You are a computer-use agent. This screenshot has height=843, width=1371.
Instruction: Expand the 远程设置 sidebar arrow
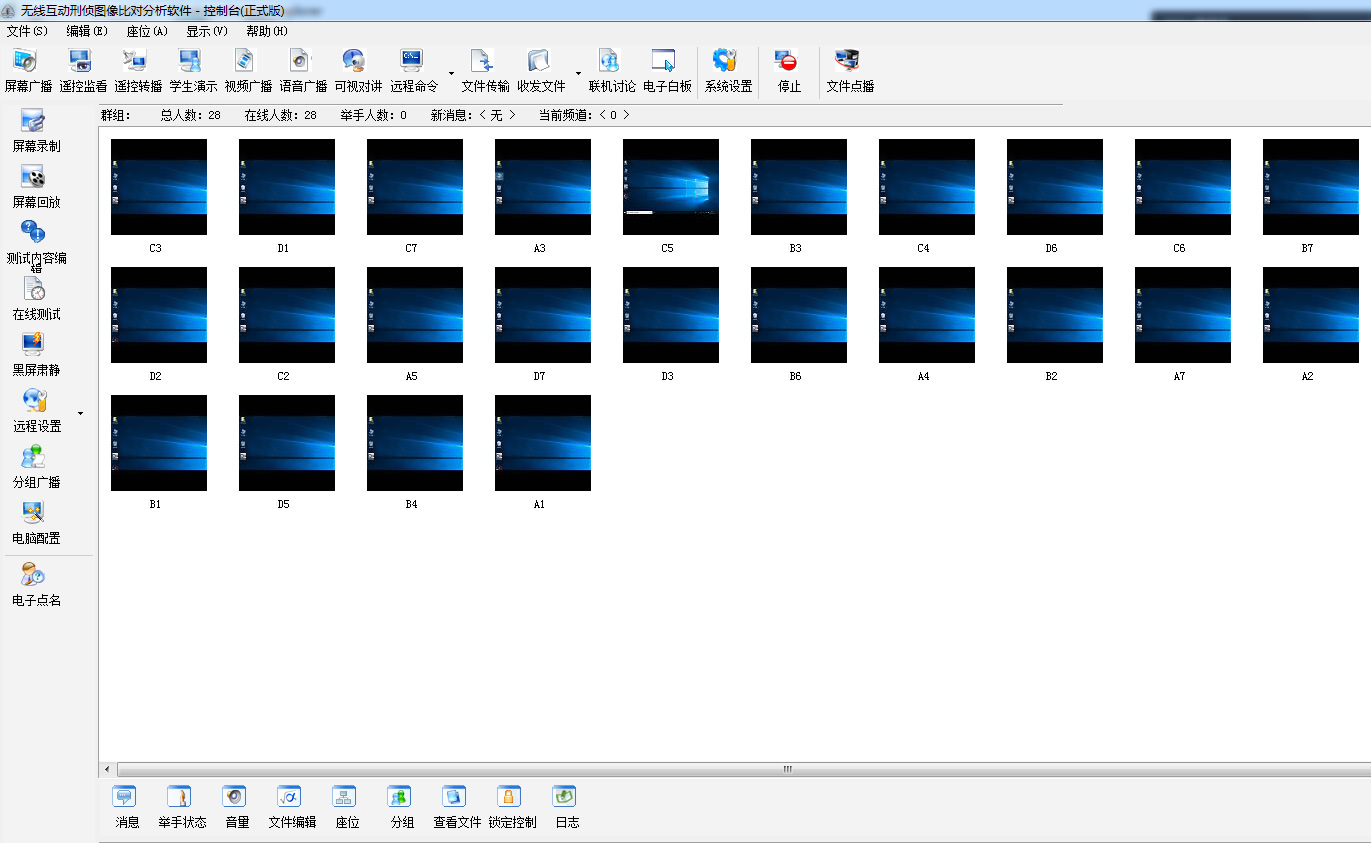coord(81,413)
